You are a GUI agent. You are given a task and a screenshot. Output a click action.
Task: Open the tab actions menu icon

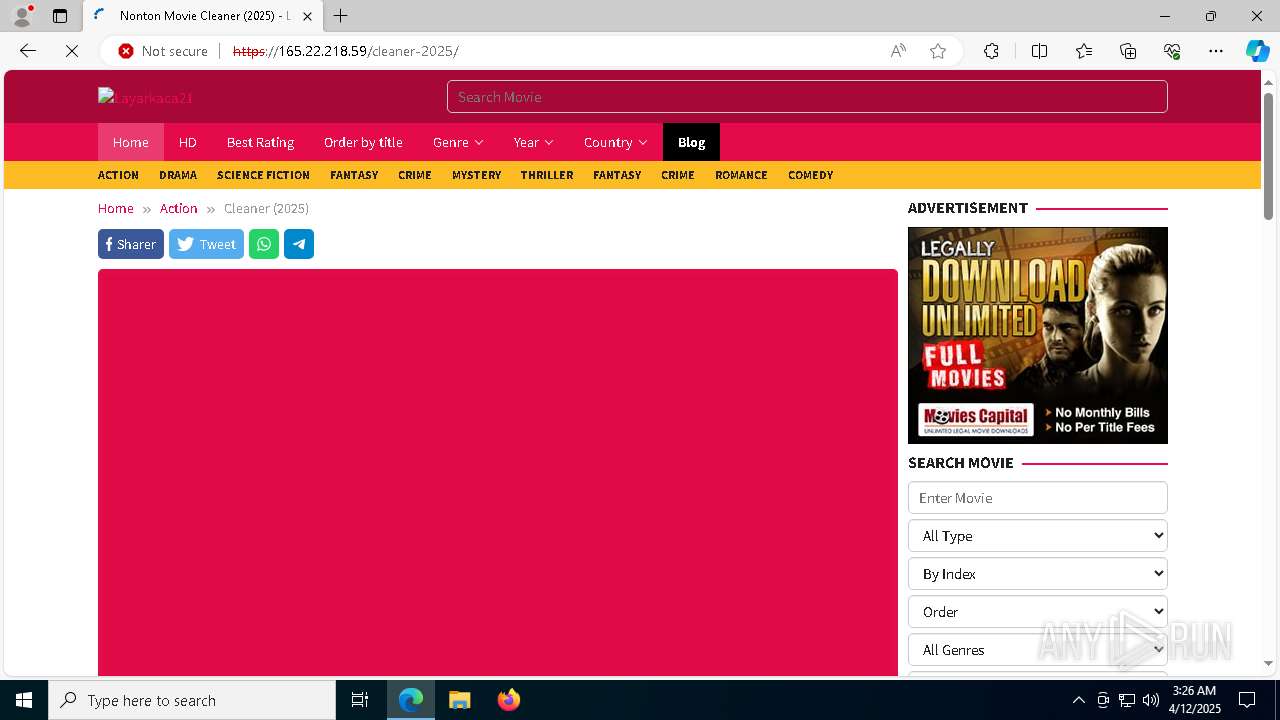(x=60, y=16)
